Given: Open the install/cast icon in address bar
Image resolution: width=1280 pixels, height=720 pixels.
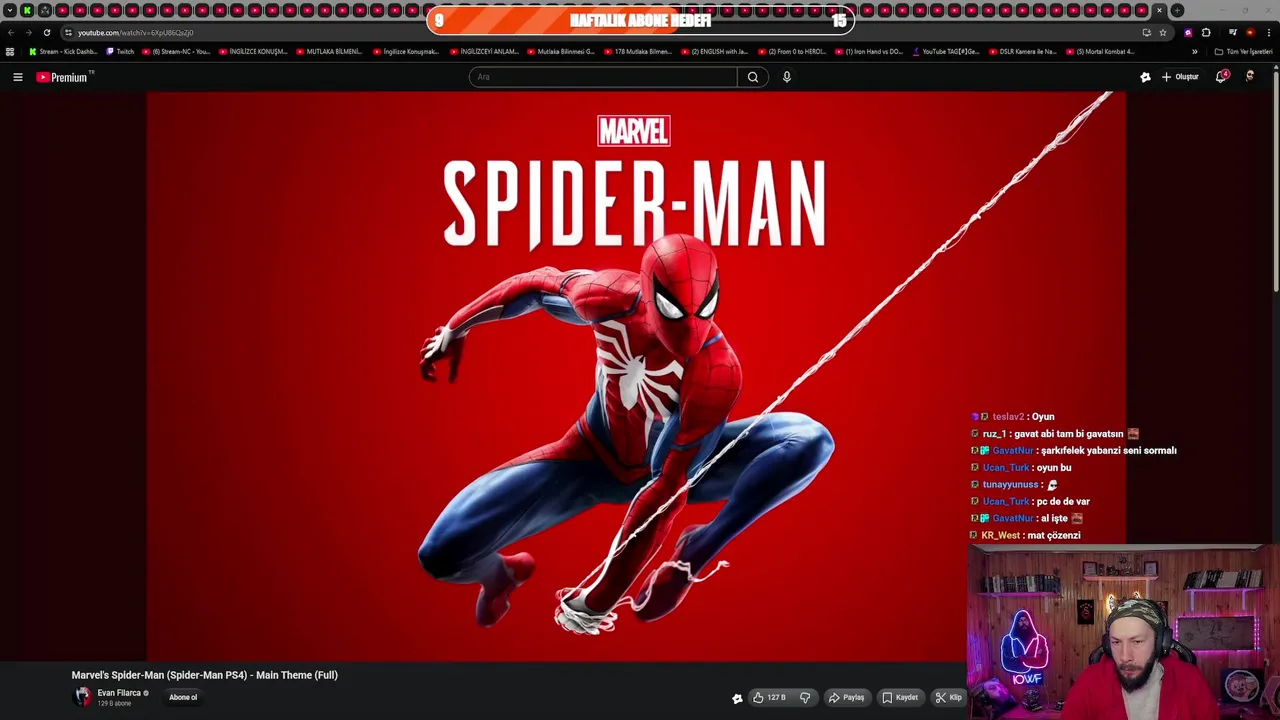Looking at the screenshot, I should point(1146,33).
